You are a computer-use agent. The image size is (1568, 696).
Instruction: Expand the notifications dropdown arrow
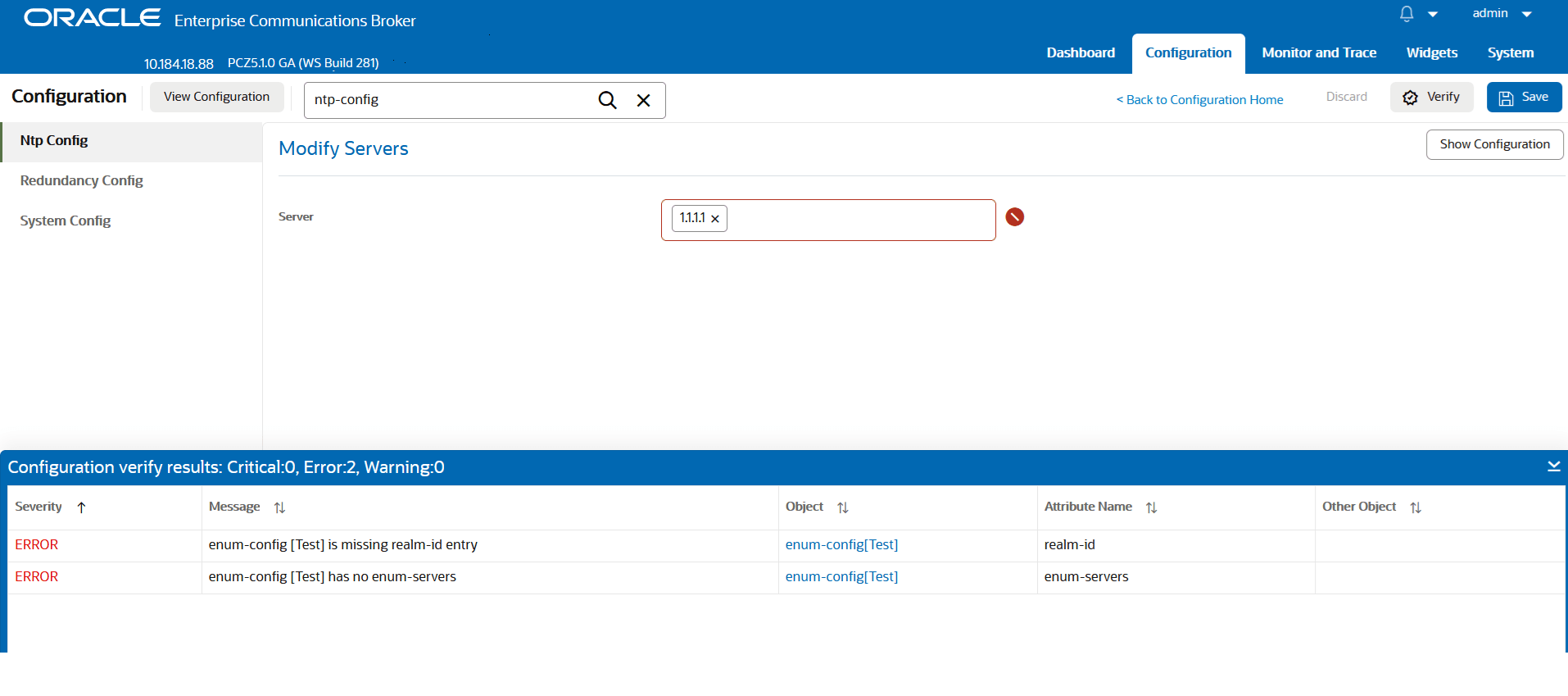(x=1433, y=14)
